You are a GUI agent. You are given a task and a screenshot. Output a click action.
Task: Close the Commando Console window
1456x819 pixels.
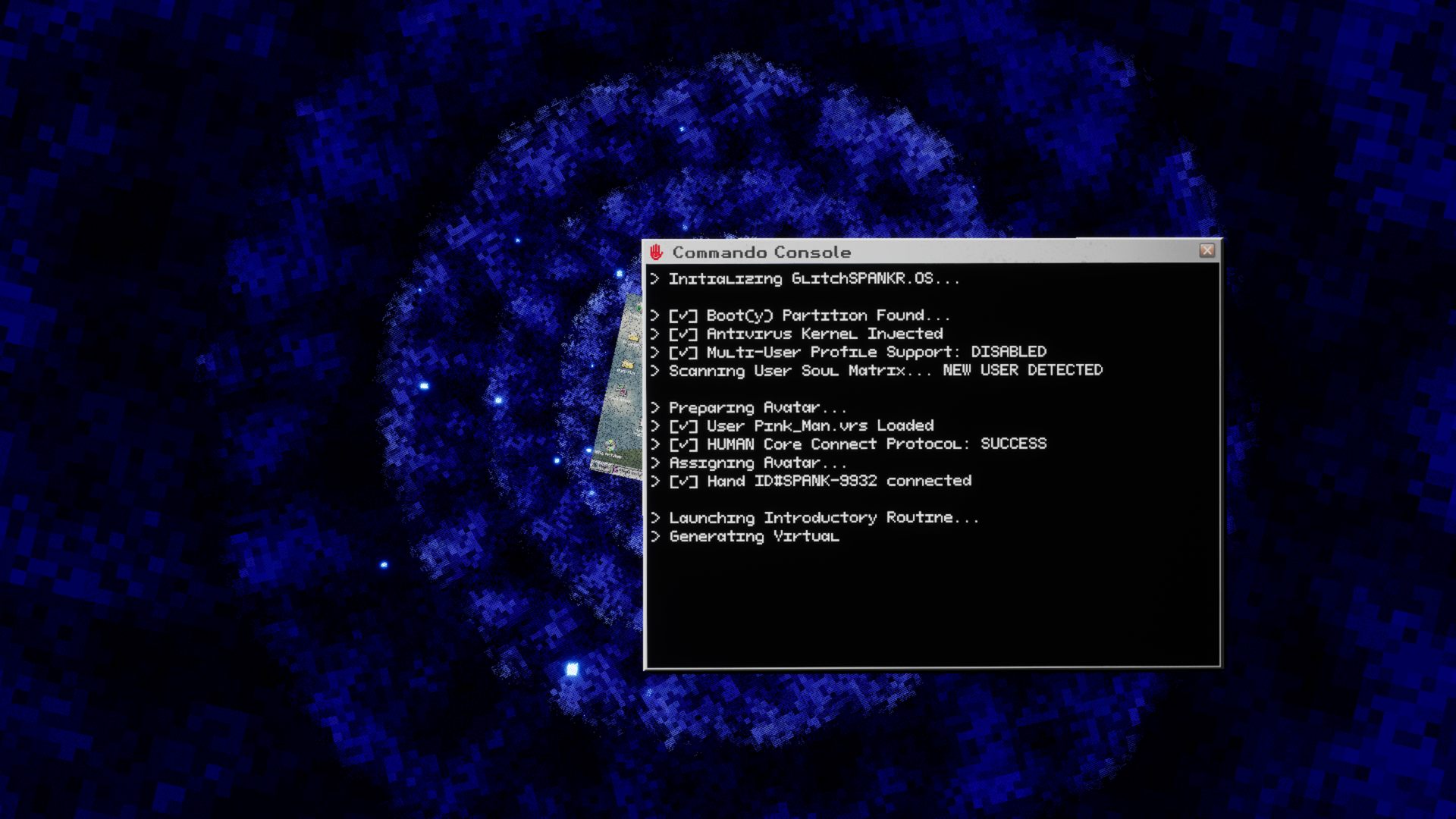pos(1207,250)
